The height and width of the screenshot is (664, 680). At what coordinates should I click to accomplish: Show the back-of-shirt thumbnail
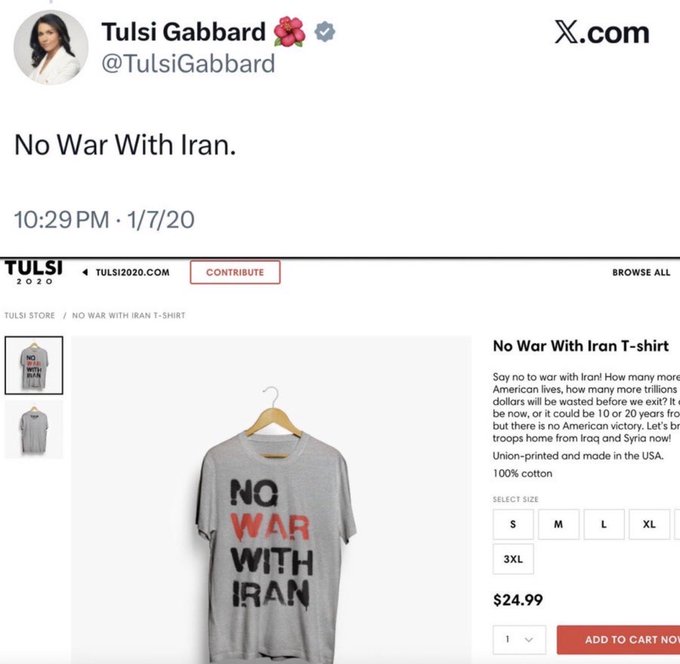tap(34, 429)
